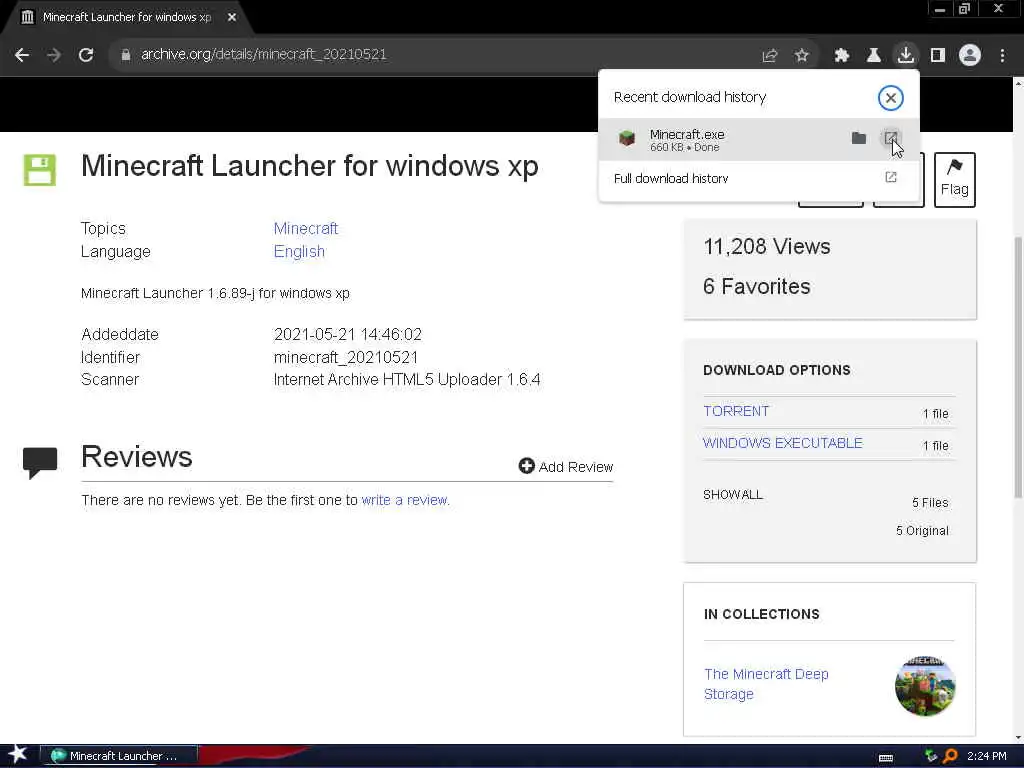Open Minecraft.exe download entry
1024x768 pixels.
pos(759,140)
